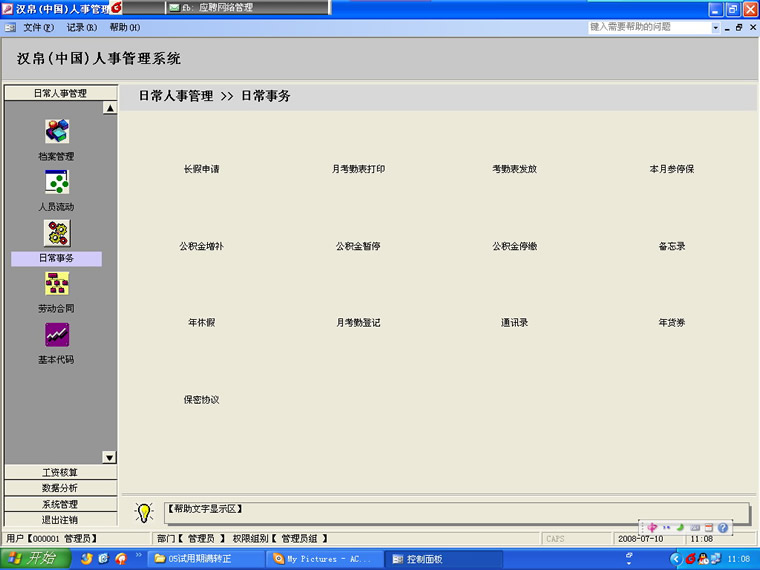Open 公积金暂停
The image size is (760, 570).
click(358, 246)
